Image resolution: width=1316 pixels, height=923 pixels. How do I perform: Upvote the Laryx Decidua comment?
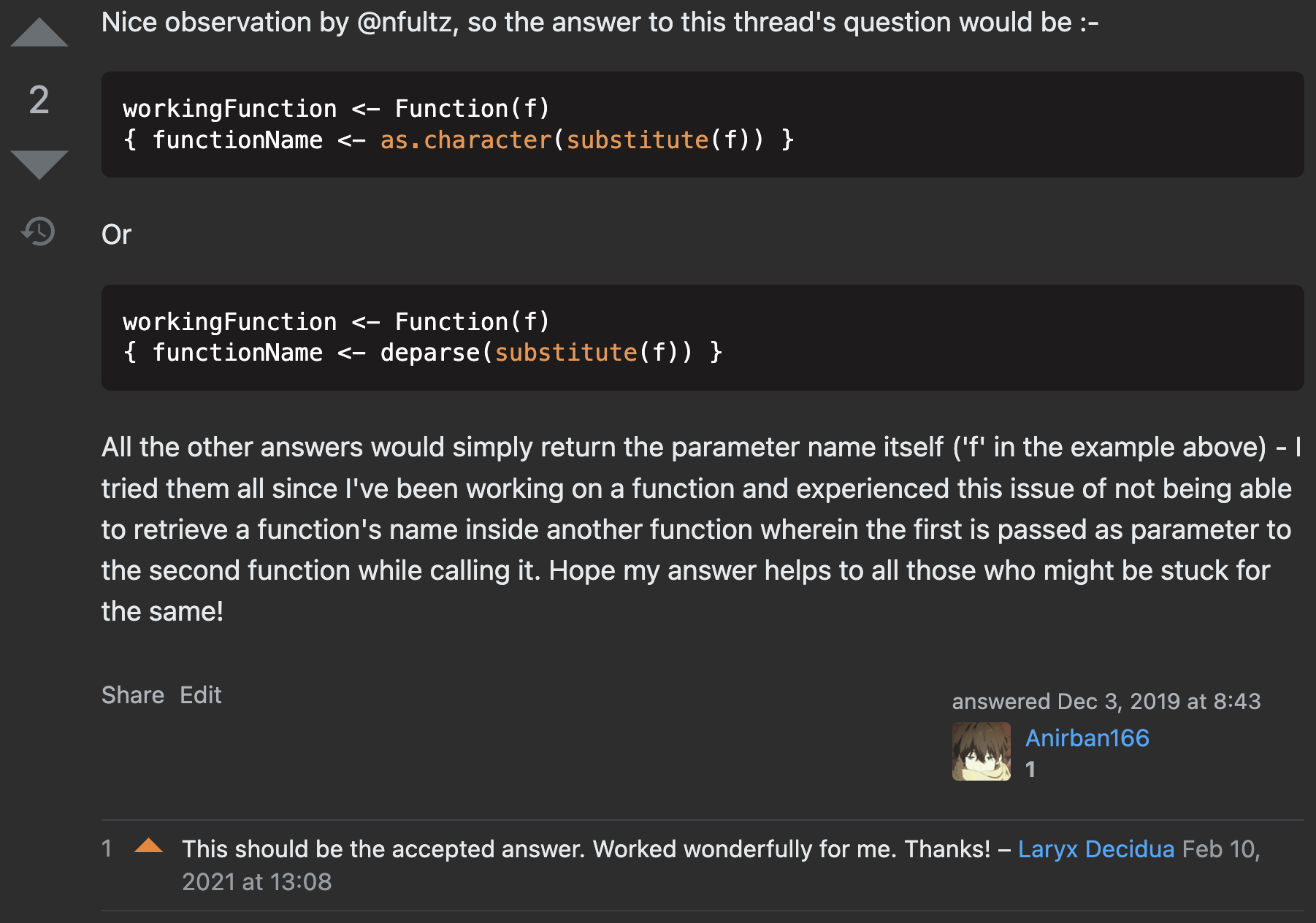(148, 846)
